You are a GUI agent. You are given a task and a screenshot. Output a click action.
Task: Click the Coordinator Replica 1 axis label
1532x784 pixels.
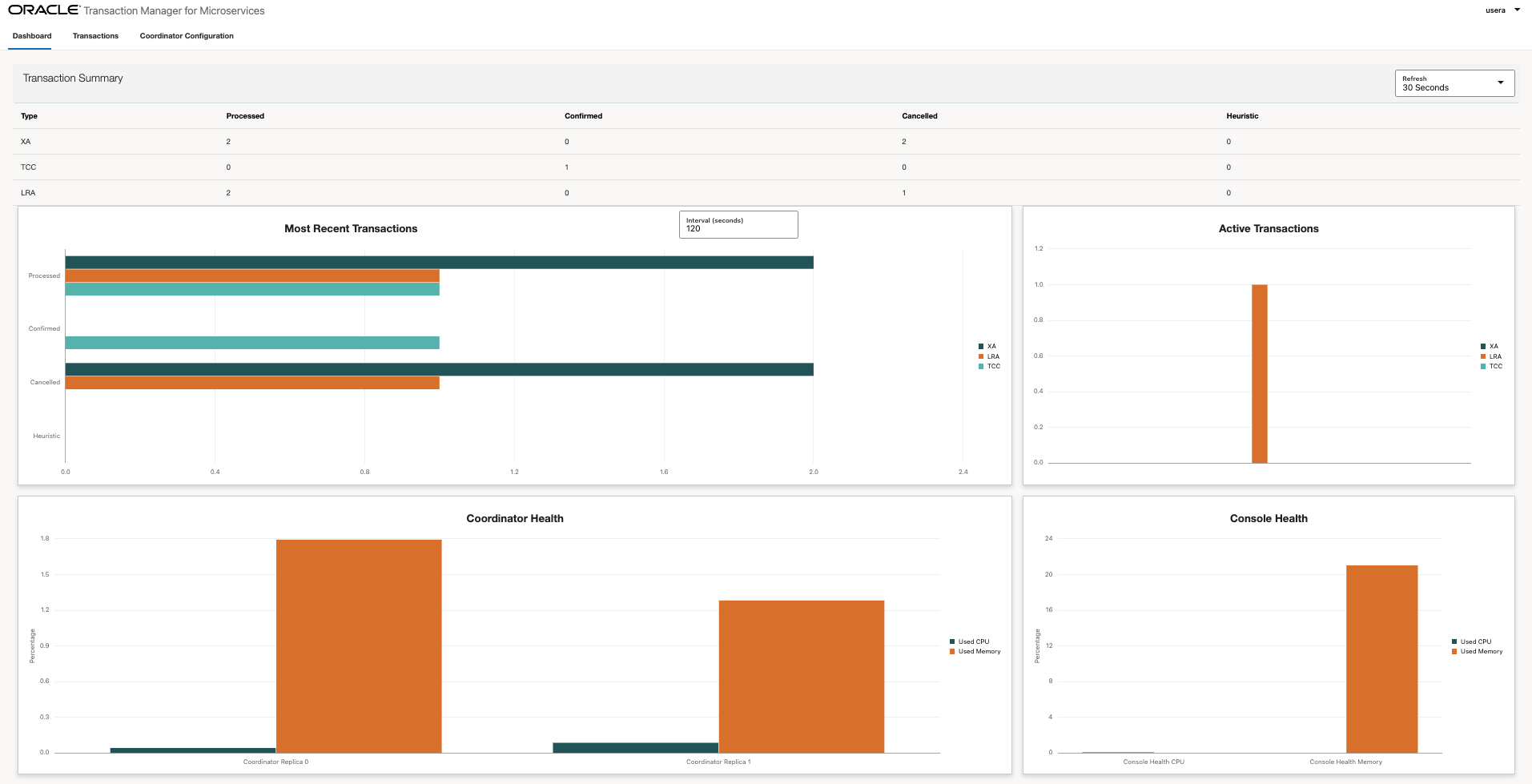[x=718, y=762]
